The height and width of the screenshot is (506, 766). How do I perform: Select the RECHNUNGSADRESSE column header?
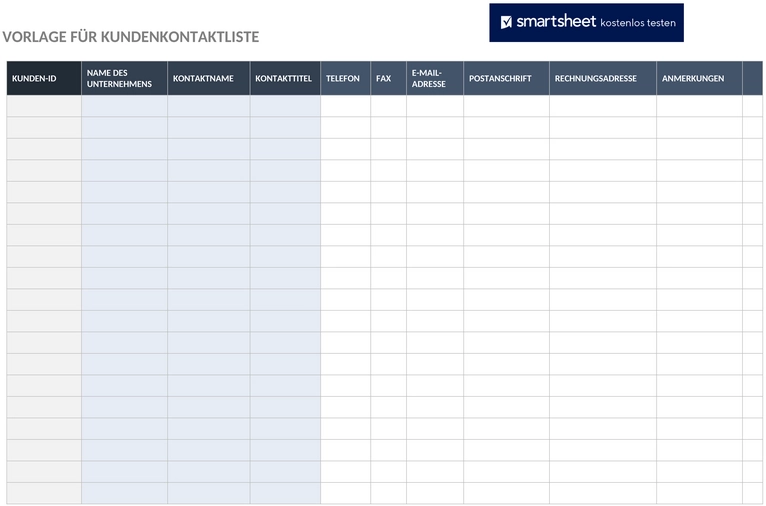pyautogui.click(x=603, y=78)
